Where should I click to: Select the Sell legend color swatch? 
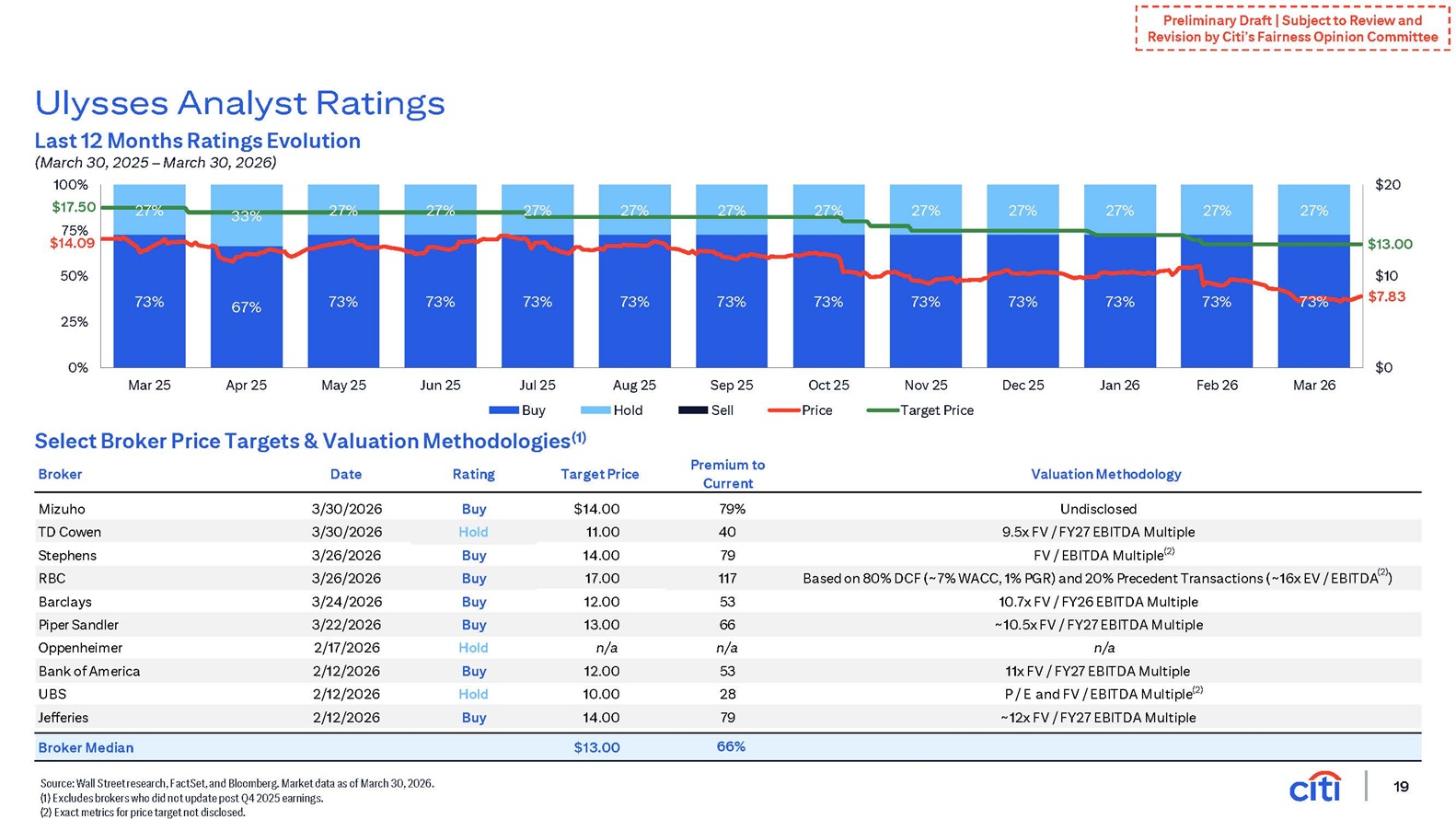(693, 410)
